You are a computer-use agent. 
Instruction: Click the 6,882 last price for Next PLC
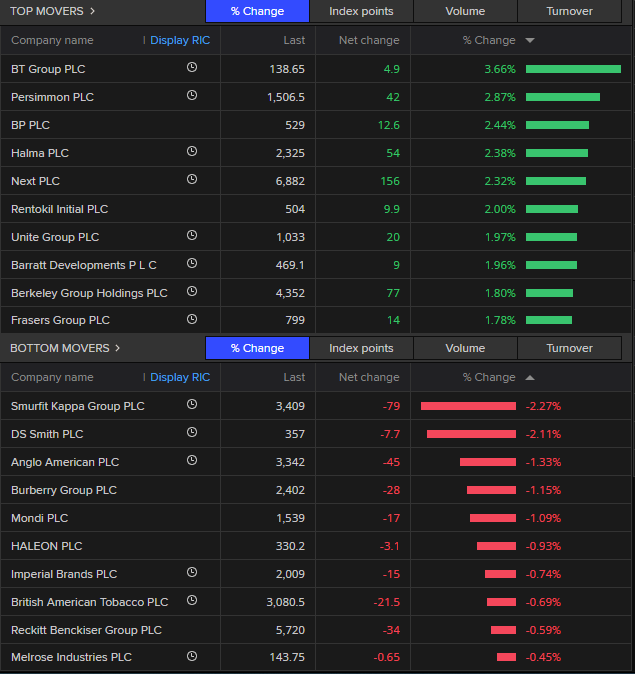tap(290, 181)
